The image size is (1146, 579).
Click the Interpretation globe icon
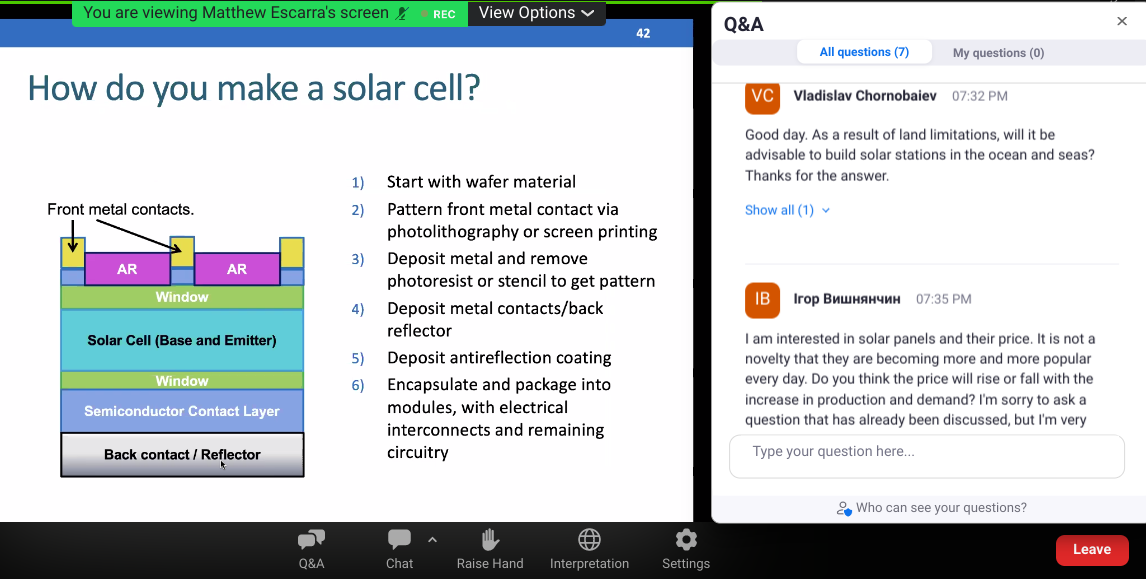point(589,541)
